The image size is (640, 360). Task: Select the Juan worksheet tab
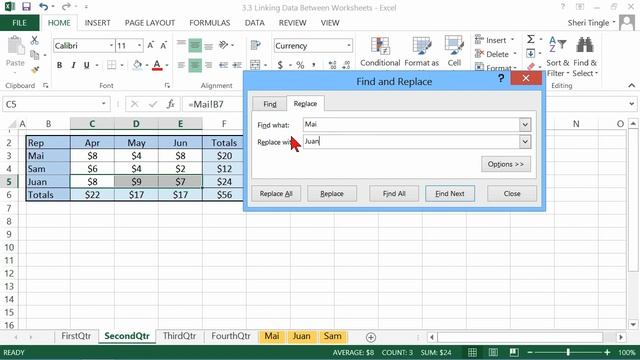click(301, 336)
